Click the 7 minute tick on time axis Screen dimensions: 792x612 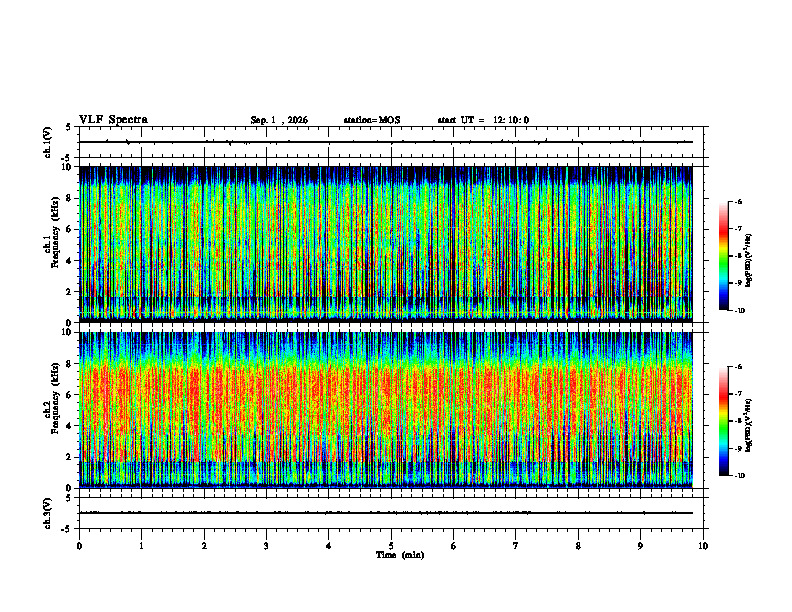tap(516, 546)
